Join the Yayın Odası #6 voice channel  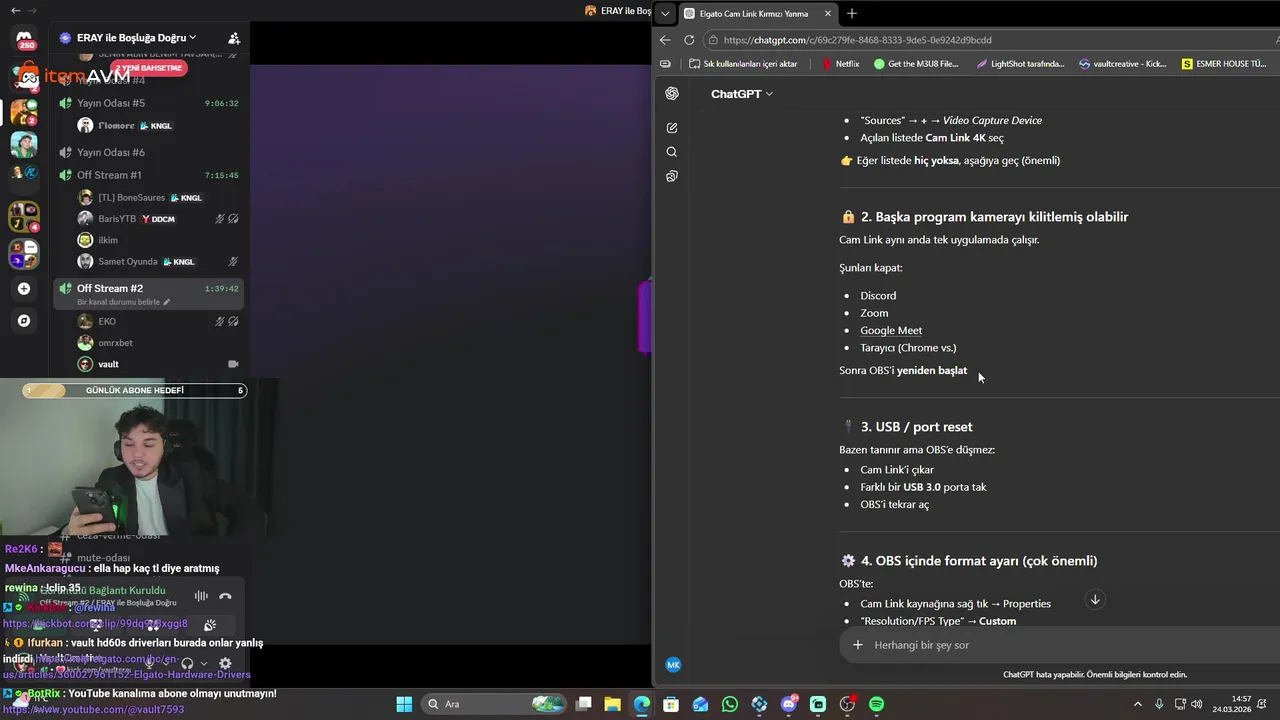coord(148,152)
